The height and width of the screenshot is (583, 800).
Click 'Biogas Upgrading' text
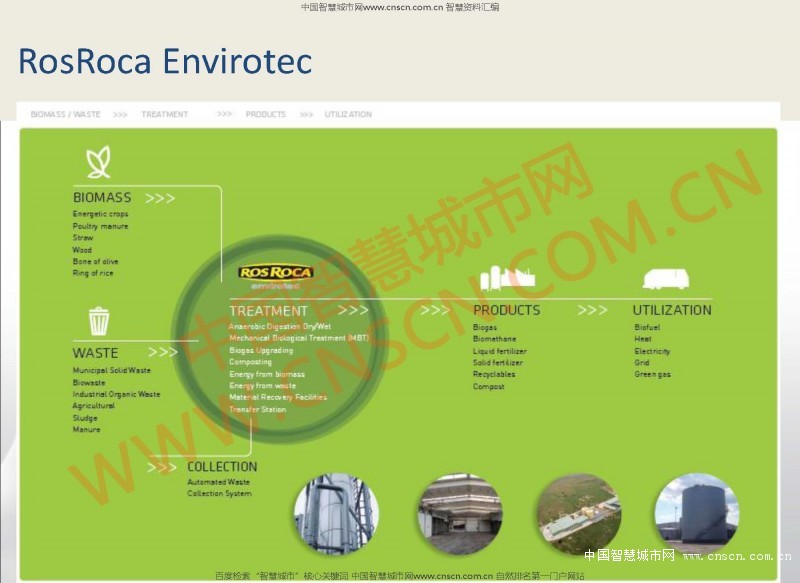(x=261, y=350)
